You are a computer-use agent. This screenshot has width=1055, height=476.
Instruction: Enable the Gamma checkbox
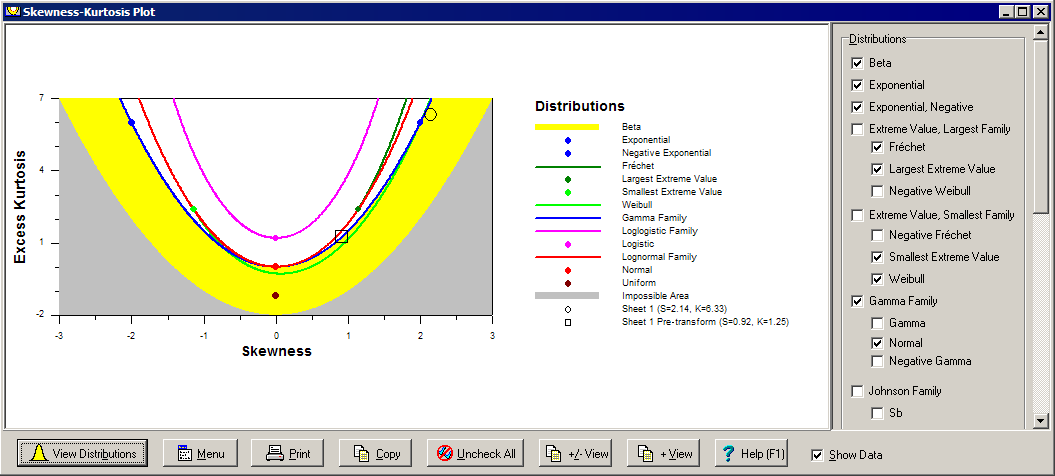point(877,323)
